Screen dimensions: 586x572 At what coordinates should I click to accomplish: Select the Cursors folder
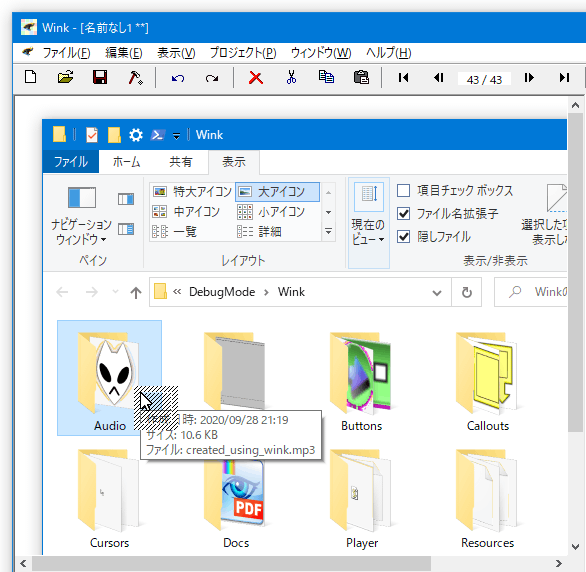(109, 498)
